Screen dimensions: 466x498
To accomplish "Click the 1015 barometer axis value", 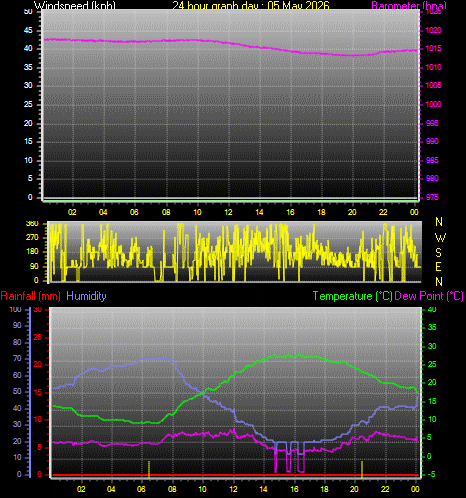I will pyautogui.click(x=433, y=48).
